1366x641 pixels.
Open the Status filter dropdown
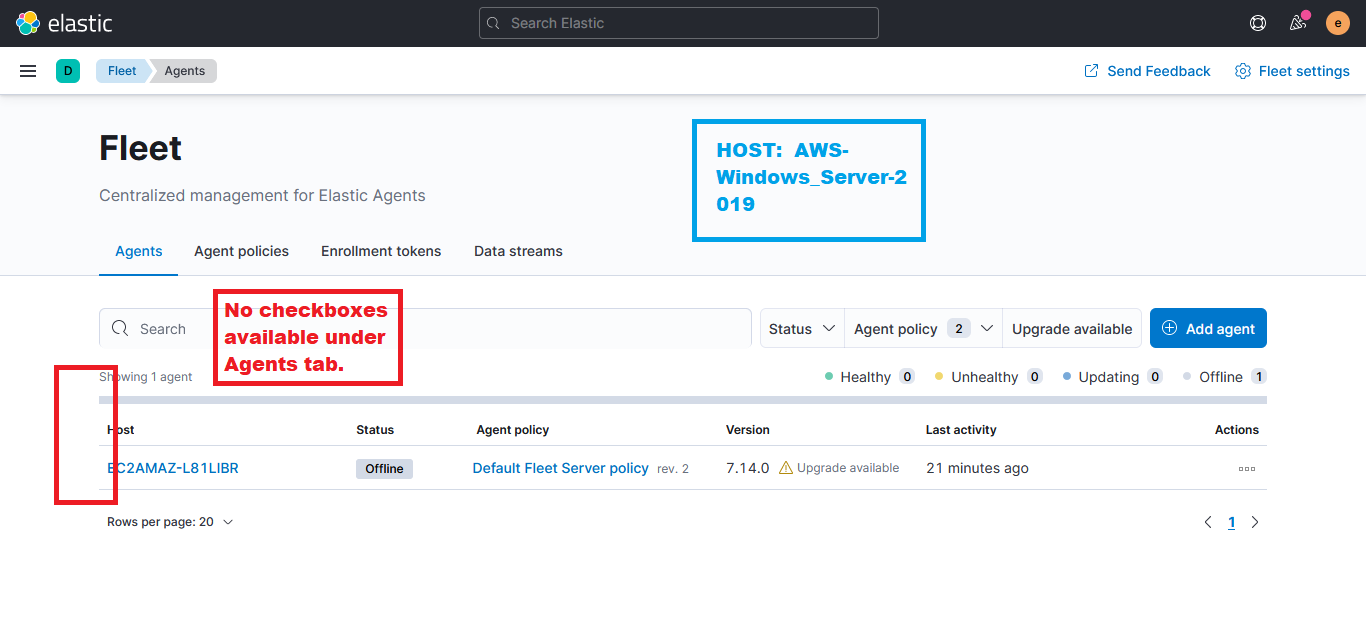[x=801, y=328]
